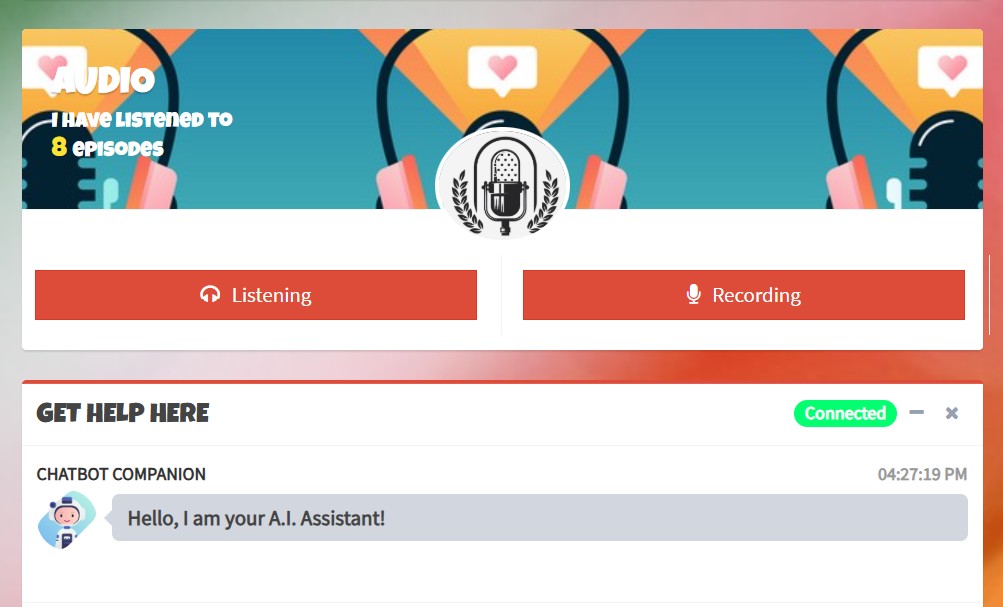
Task: Click the headphones banner illustration at center
Action: click(x=502, y=119)
